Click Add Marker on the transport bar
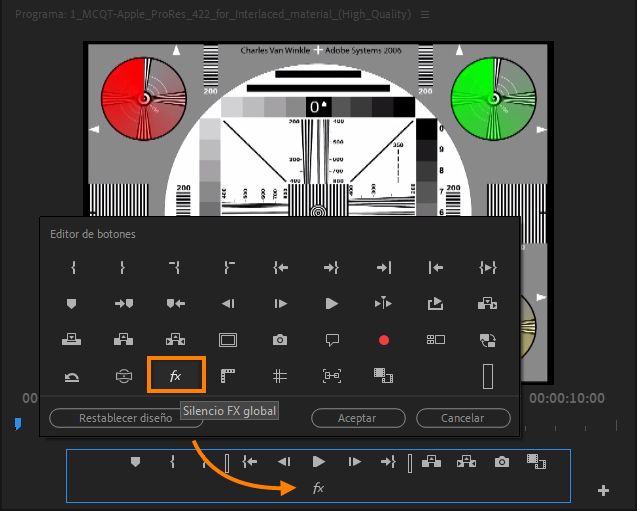637x511 pixels. click(x=135, y=462)
